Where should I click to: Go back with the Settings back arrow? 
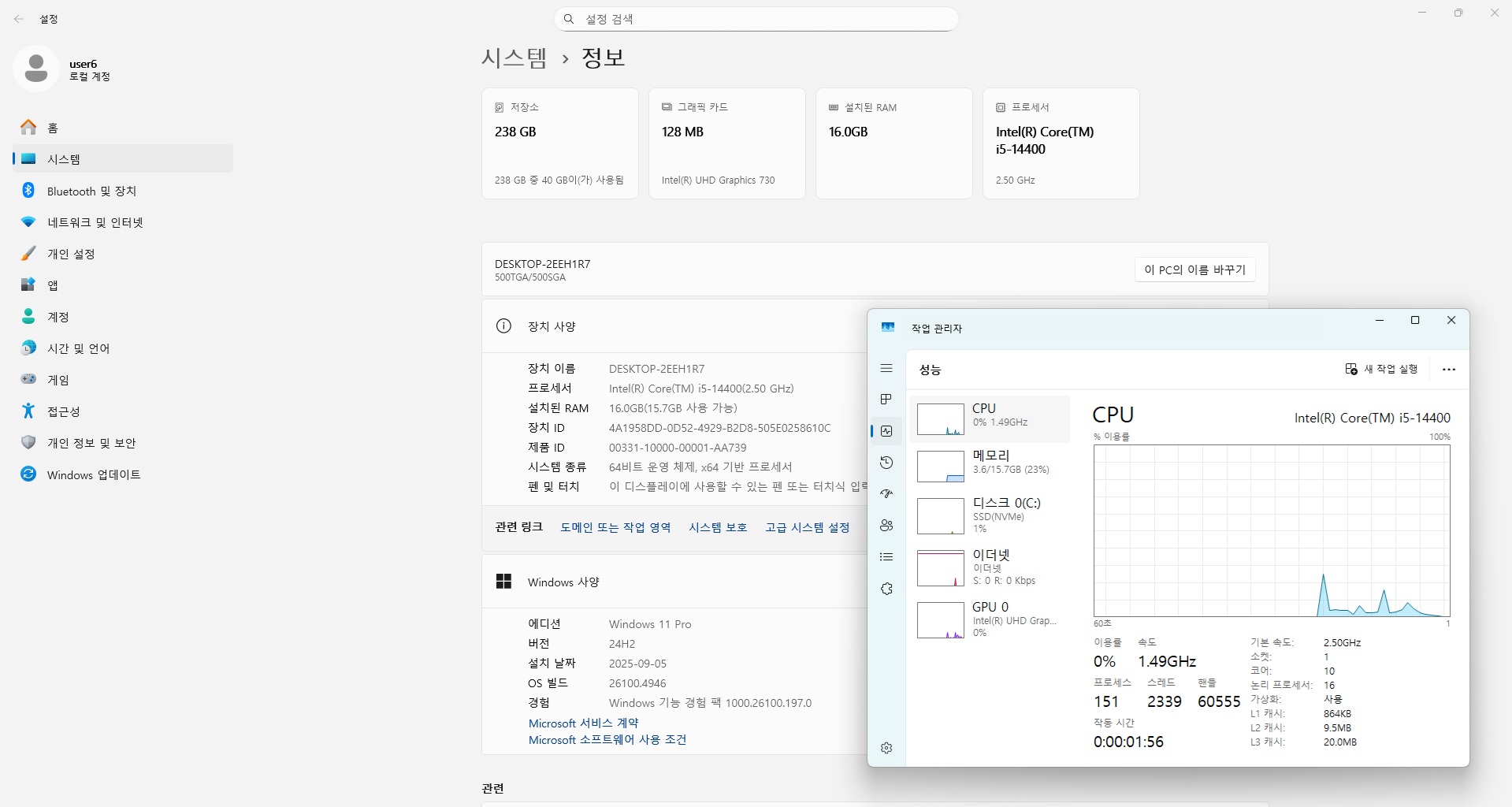(19, 19)
